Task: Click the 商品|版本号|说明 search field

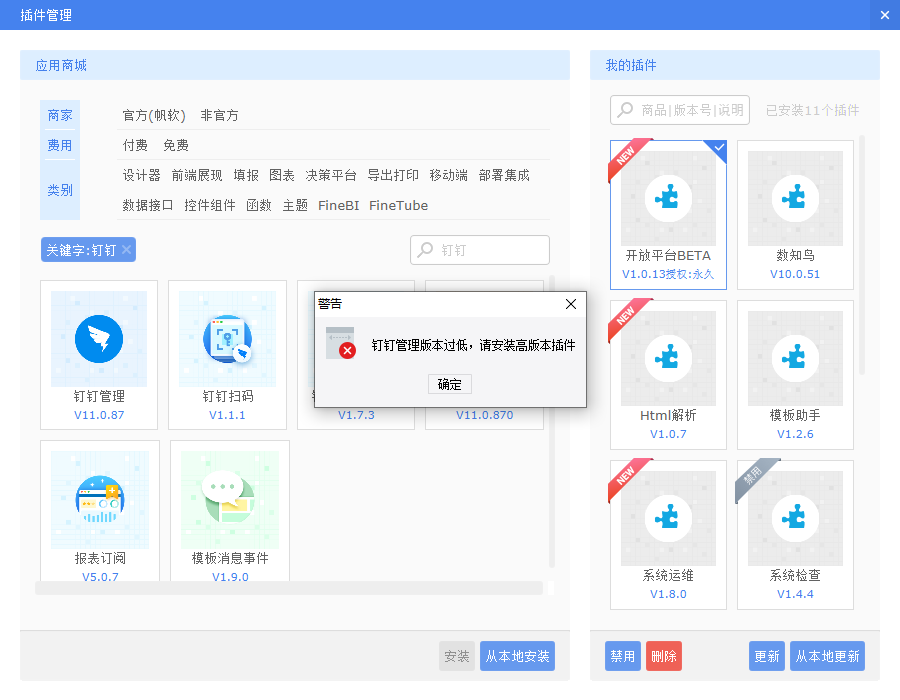Action: point(680,110)
